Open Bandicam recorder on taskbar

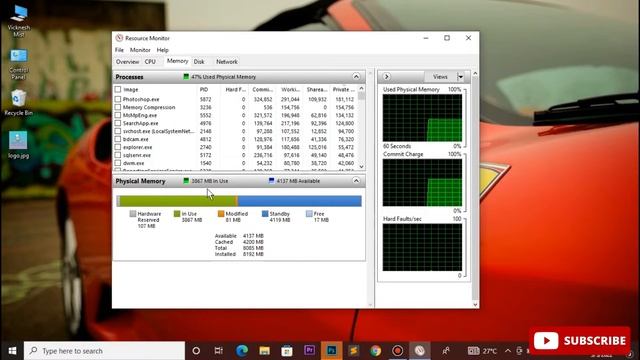coord(398,351)
